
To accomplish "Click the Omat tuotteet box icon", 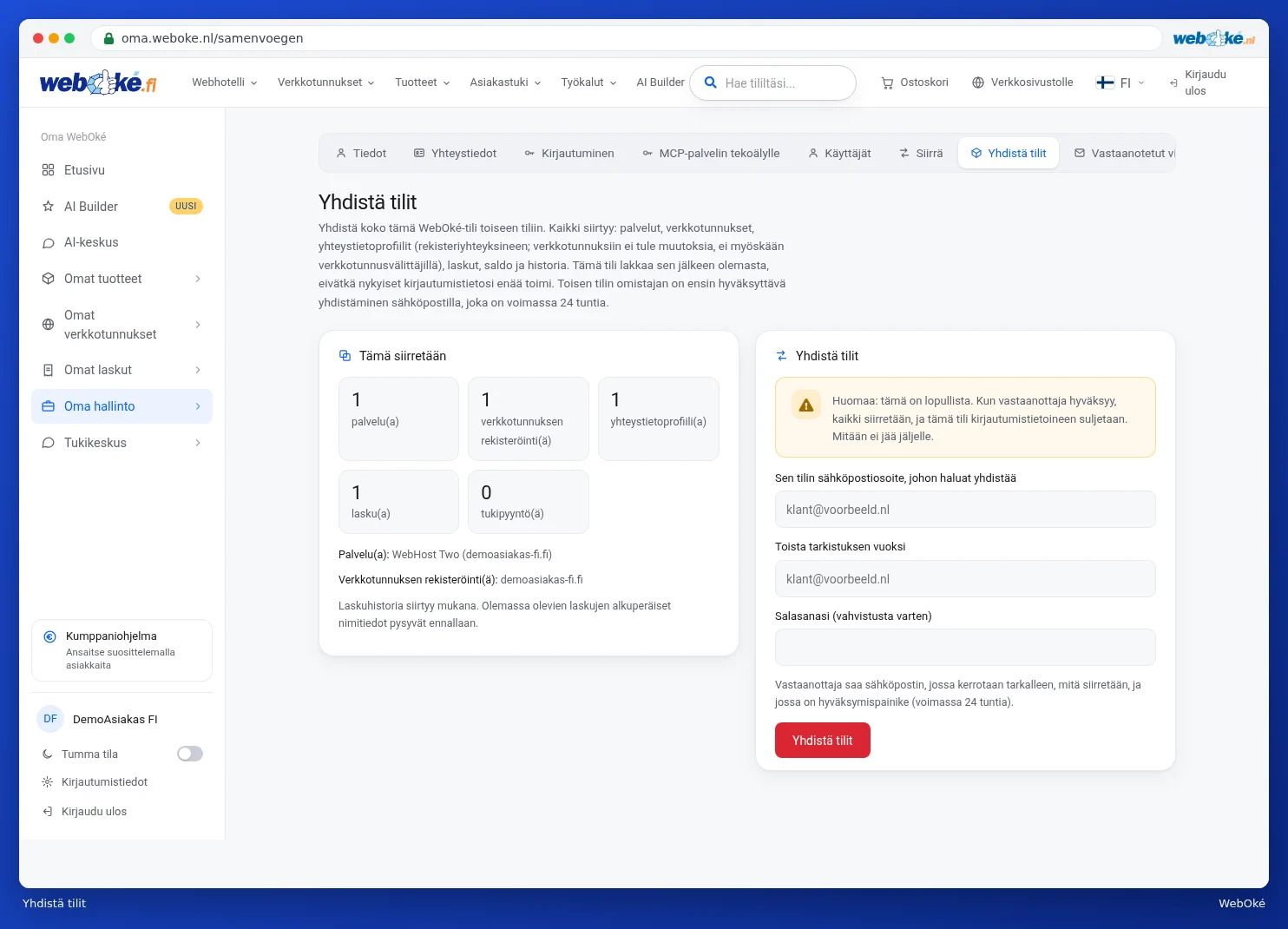I will click(x=49, y=279).
